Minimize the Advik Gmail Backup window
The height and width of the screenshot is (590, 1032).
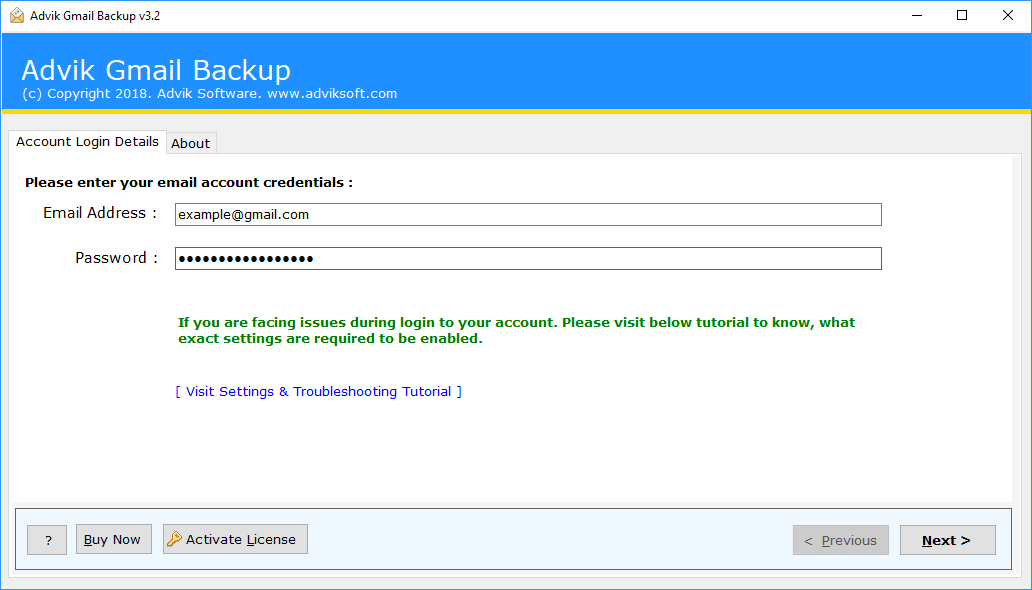click(917, 16)
